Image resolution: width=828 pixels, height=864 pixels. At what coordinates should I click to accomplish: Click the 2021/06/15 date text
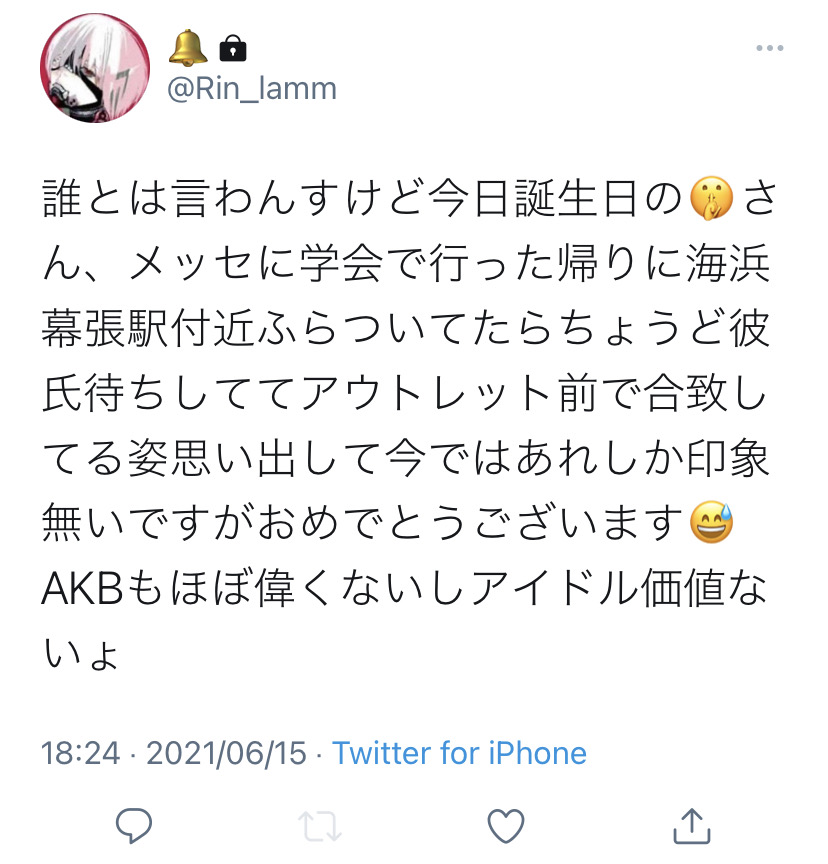(226, 753)
